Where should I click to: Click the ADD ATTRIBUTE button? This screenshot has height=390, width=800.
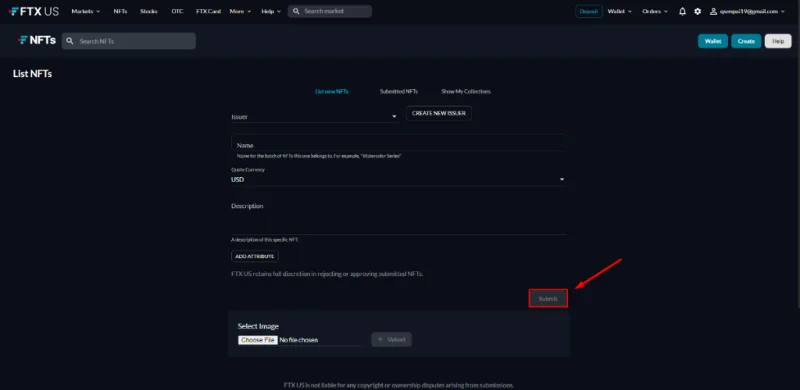[255, 256]
